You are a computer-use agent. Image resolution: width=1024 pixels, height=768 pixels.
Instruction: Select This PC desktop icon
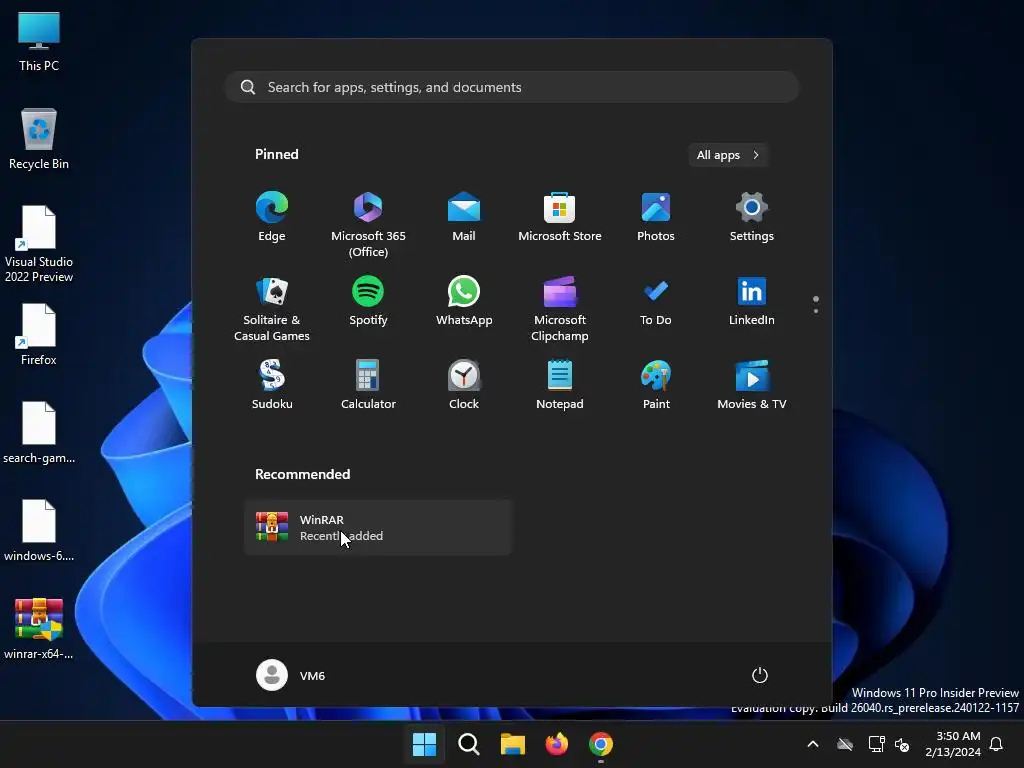coord(39,42)
